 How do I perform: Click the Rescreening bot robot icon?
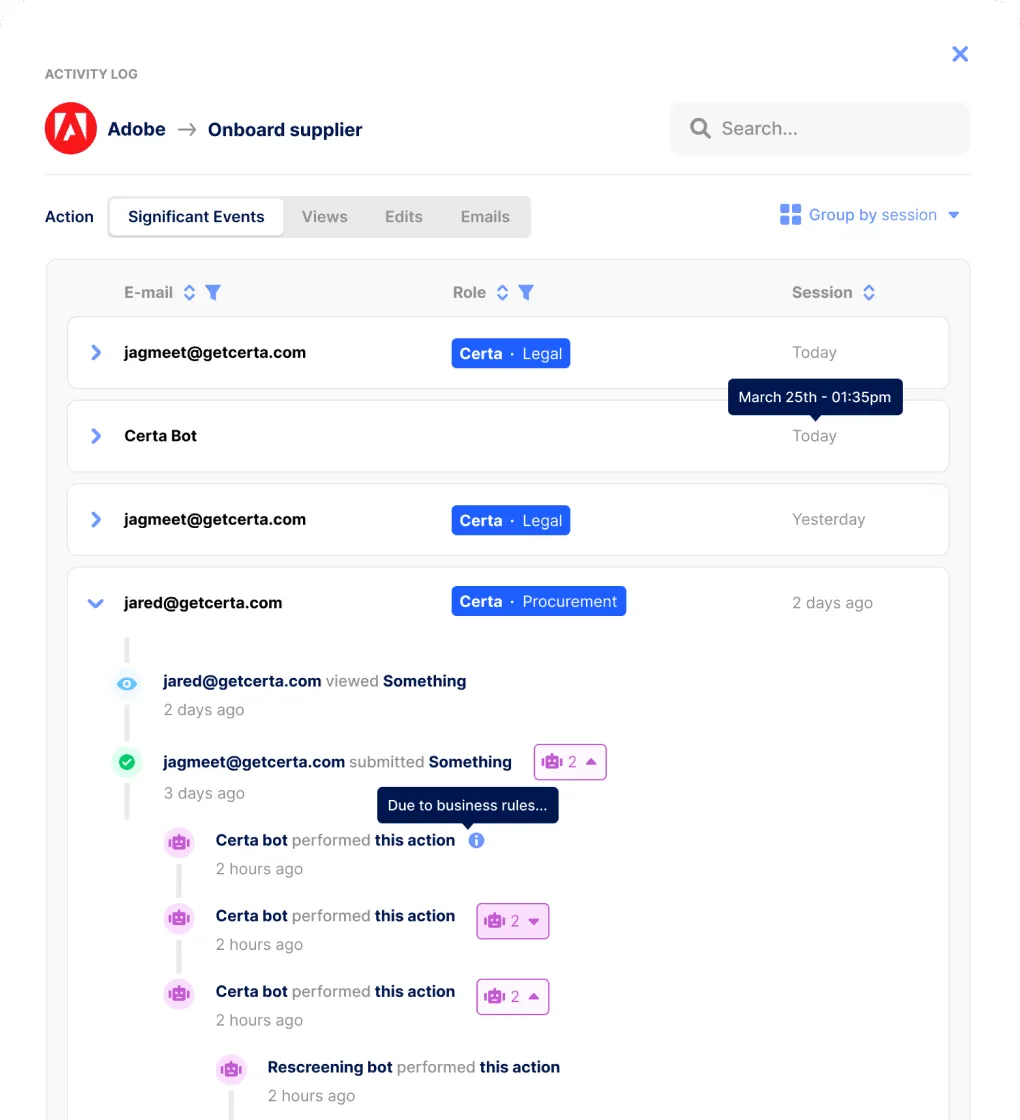(x=231, y=1069)
